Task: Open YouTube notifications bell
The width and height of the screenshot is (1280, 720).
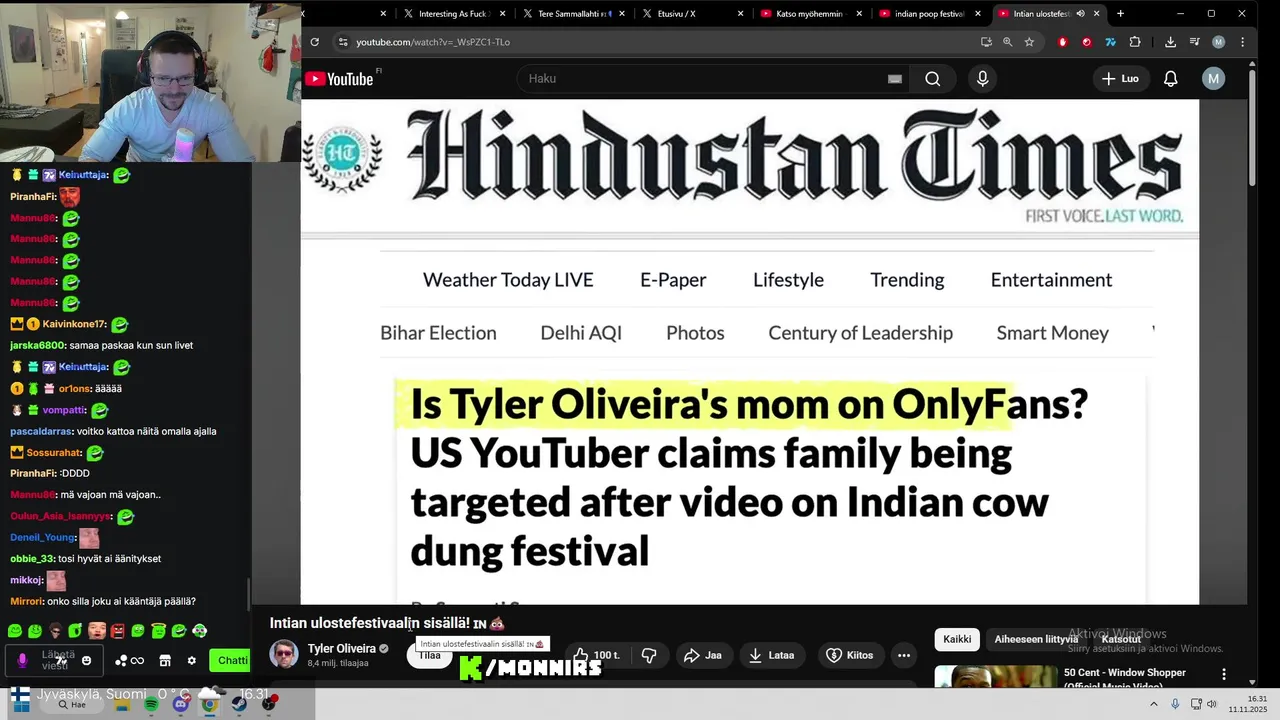Action: coord(1170,79)
